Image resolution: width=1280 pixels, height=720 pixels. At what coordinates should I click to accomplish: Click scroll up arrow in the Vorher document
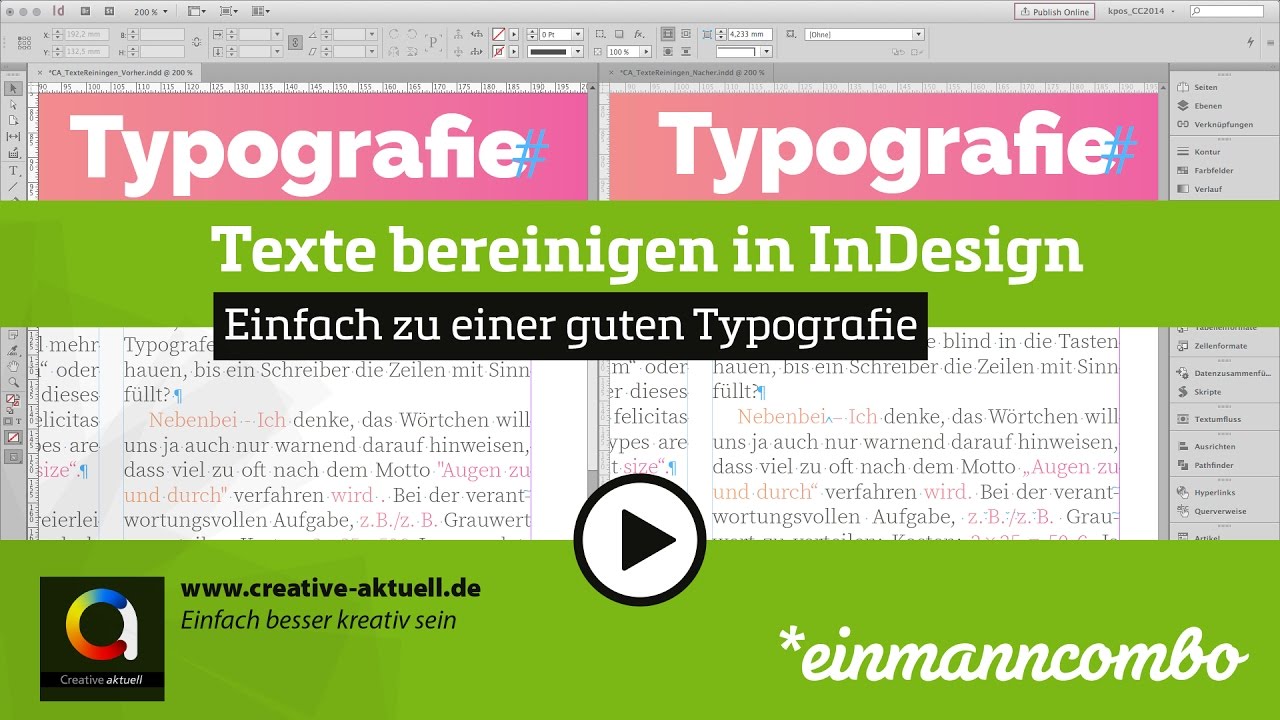pos(592,88)
